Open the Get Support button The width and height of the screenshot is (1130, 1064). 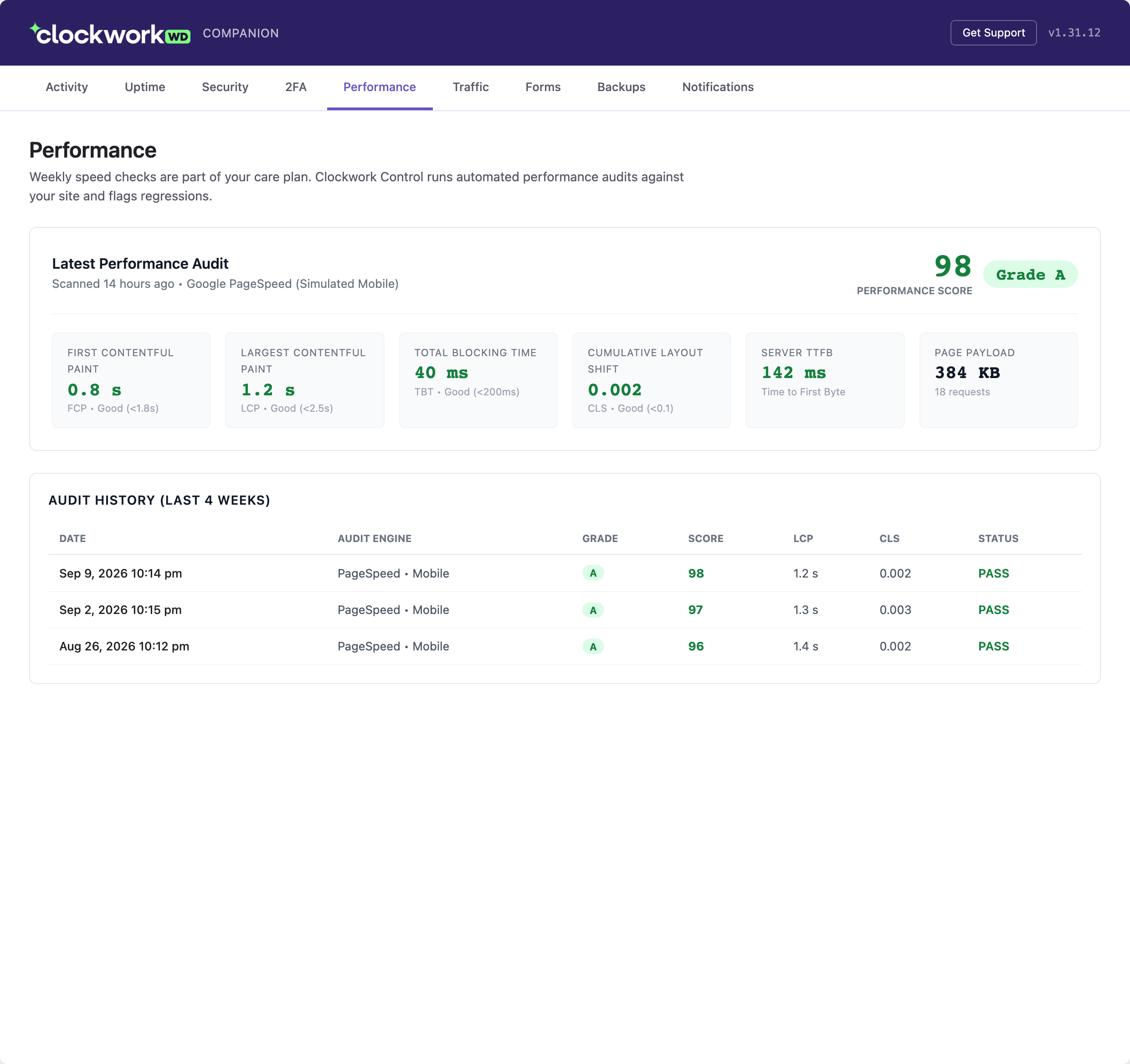pyautogui.click(x=993, y=33)
